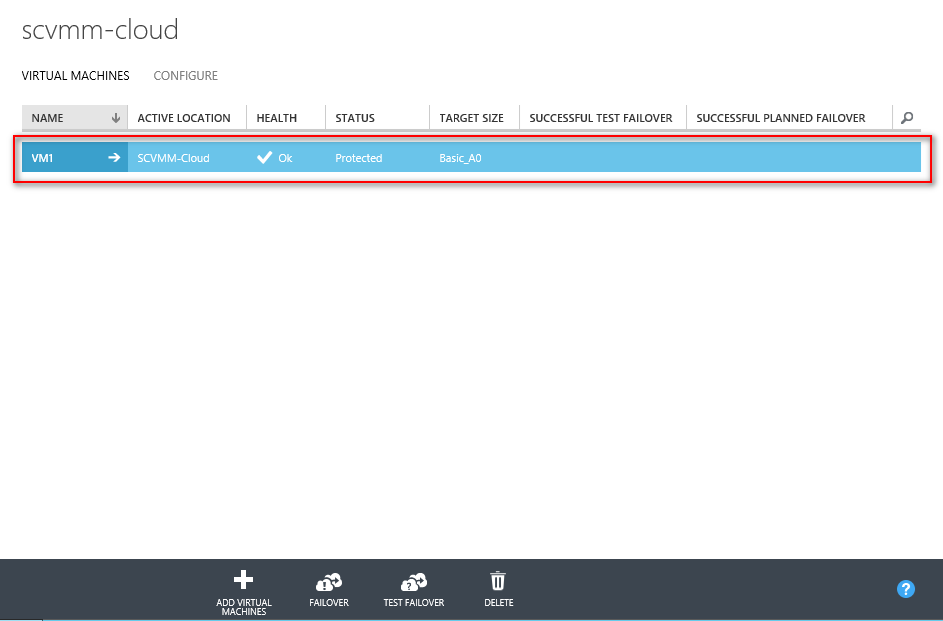Click the Successful Planned Failover header

[x=781, y=118]
